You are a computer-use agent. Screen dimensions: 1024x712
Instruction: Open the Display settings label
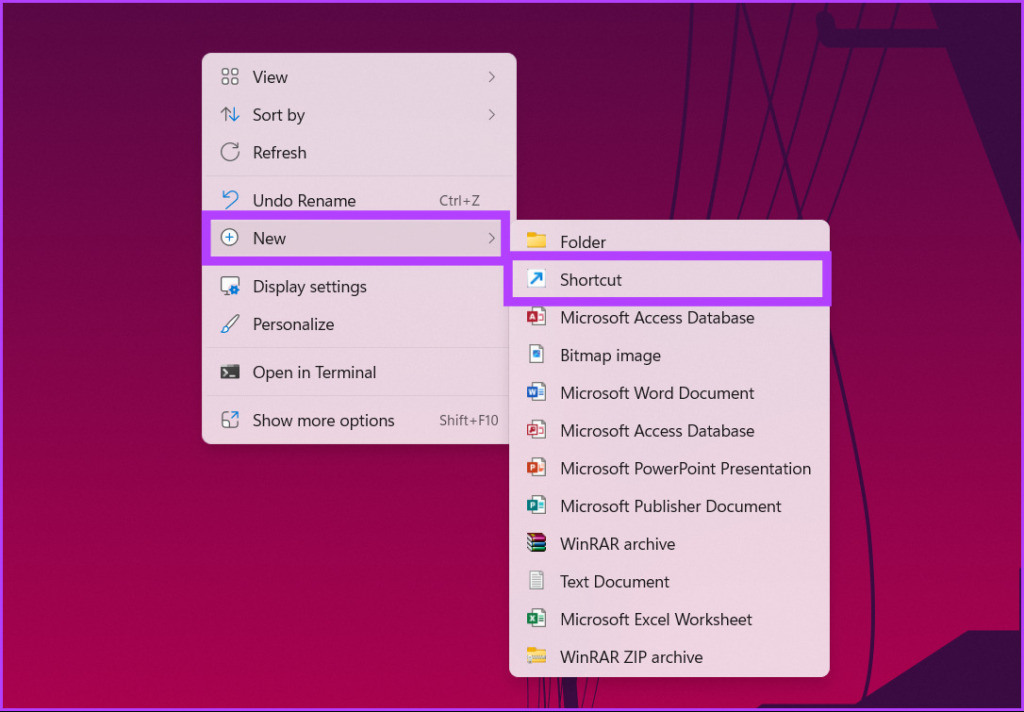pos(310,287)
